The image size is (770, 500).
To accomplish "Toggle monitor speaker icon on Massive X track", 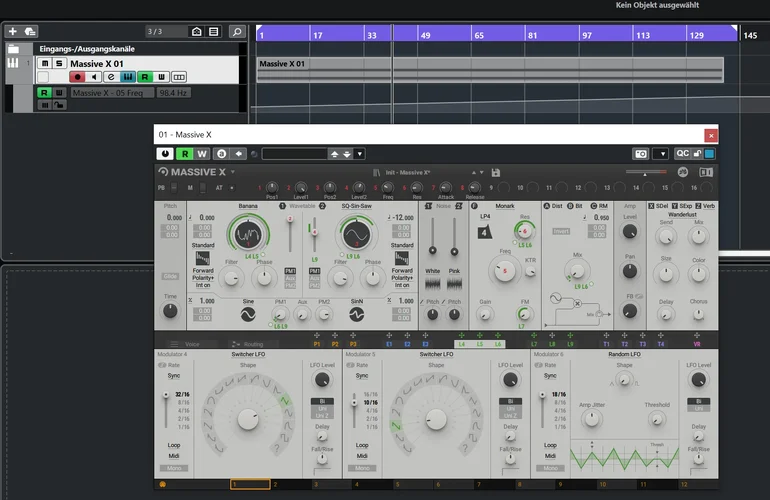I will pyautogui.click(x=94, y=77).
